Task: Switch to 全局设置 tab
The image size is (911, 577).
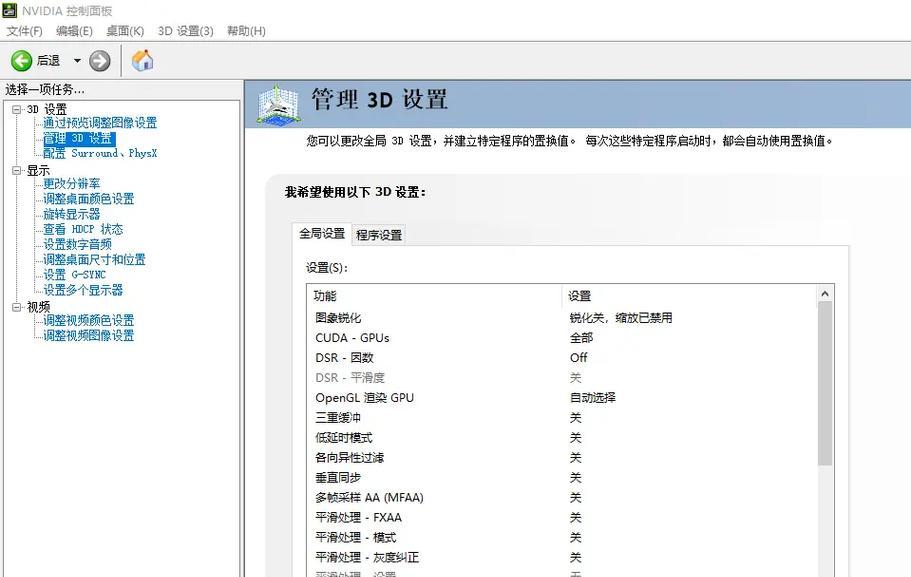Action: 322,234
